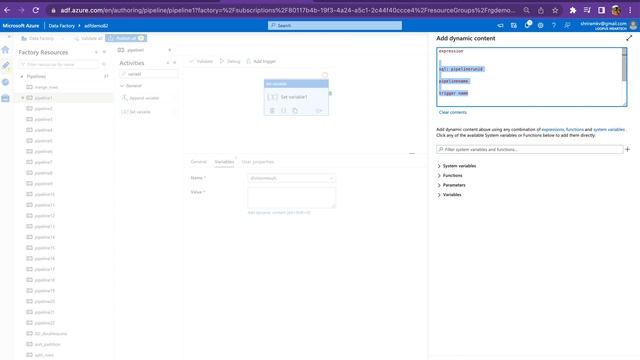Switch to the General tab
The image size is (640, 360).
click(199, 162)
